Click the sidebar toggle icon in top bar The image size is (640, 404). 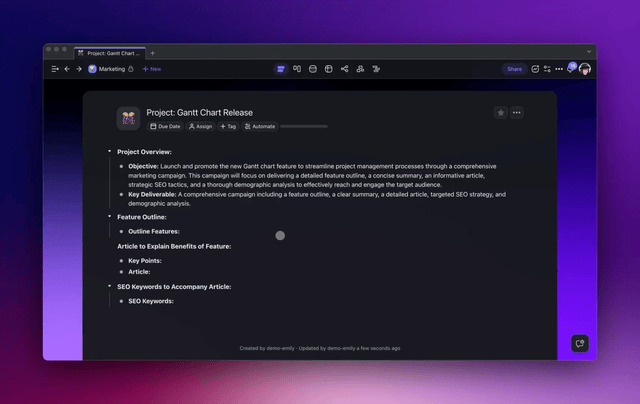pyautogui.click(x=55, y=69)
